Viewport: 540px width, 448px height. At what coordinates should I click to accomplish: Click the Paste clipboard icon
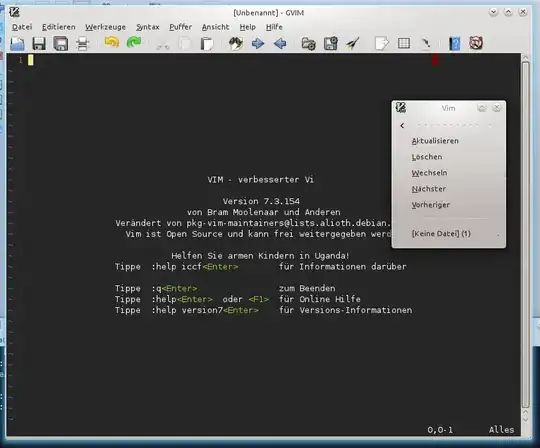[207, 44]
